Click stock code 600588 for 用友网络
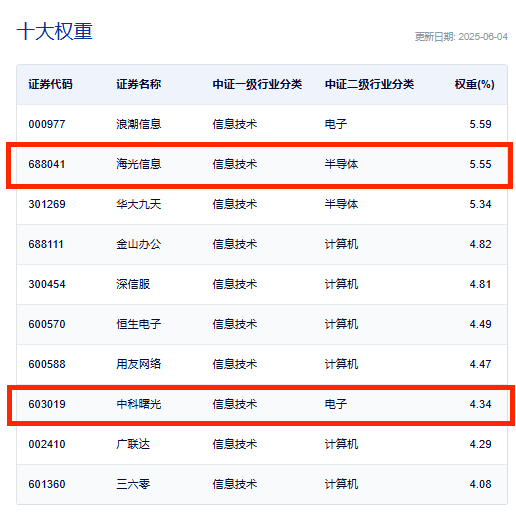Image resolution: width=516 pixels, height=520 pixels. pyautogui.click(x=47, y=364)
